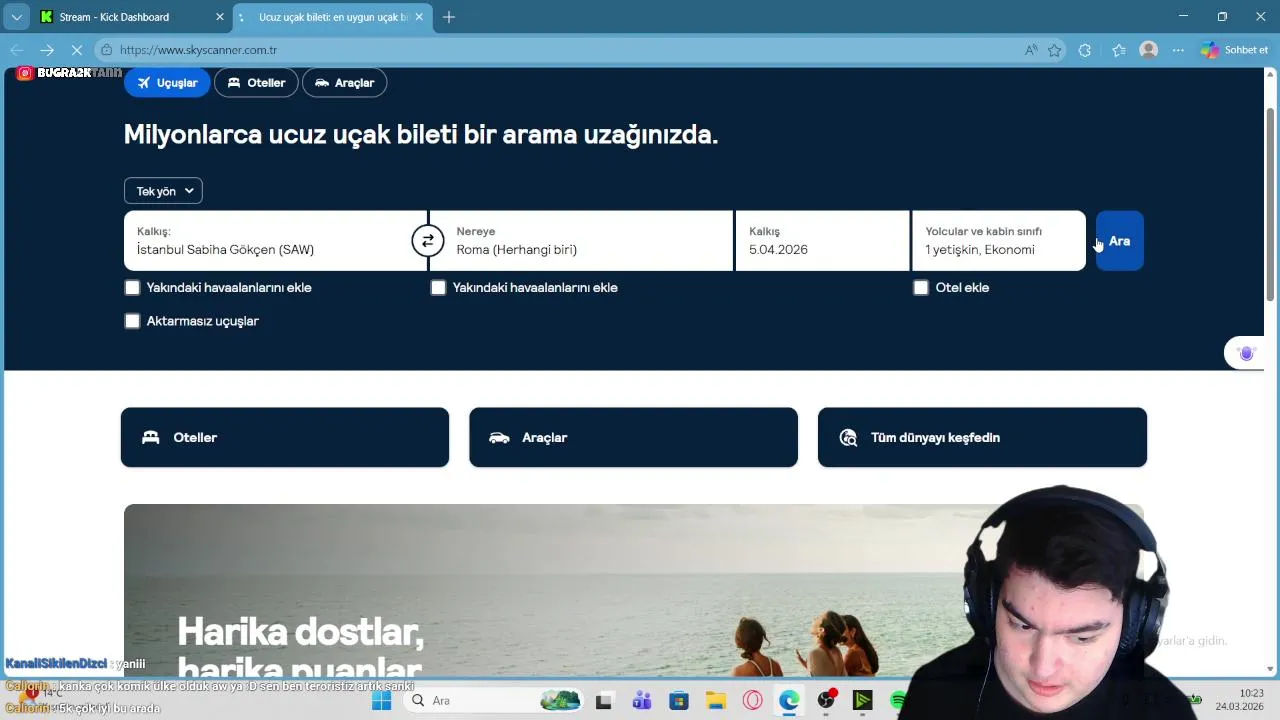Open Copilot Sohbet et button
This screenshot has width=1280, height=720.
coord(1235,50)
